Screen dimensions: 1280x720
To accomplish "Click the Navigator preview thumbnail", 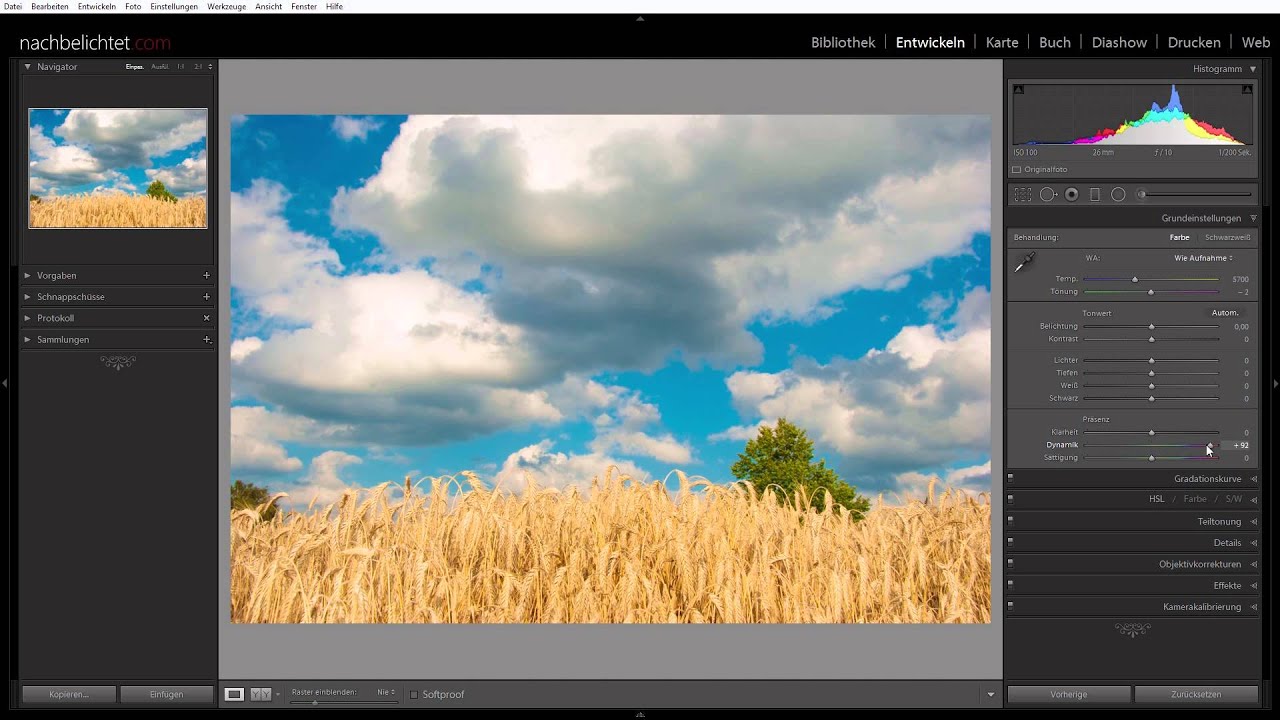I will [x=118, y=168].
